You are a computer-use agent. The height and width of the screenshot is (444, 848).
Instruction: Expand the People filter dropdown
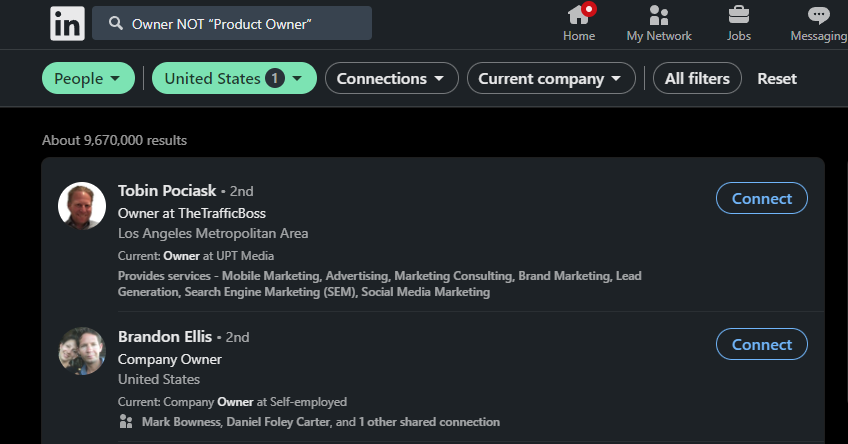[88, 78]
